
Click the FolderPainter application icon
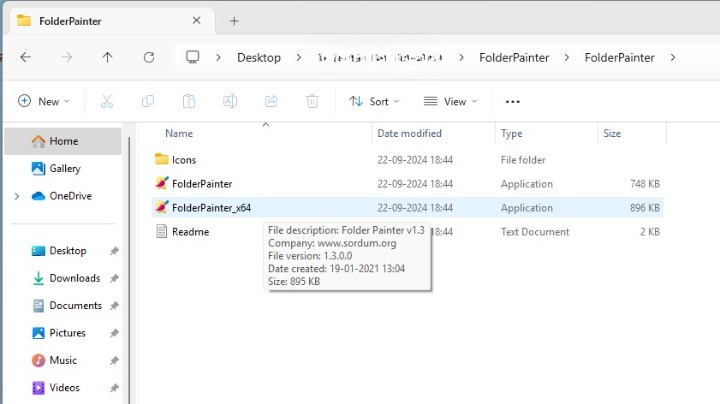point(162,183)
